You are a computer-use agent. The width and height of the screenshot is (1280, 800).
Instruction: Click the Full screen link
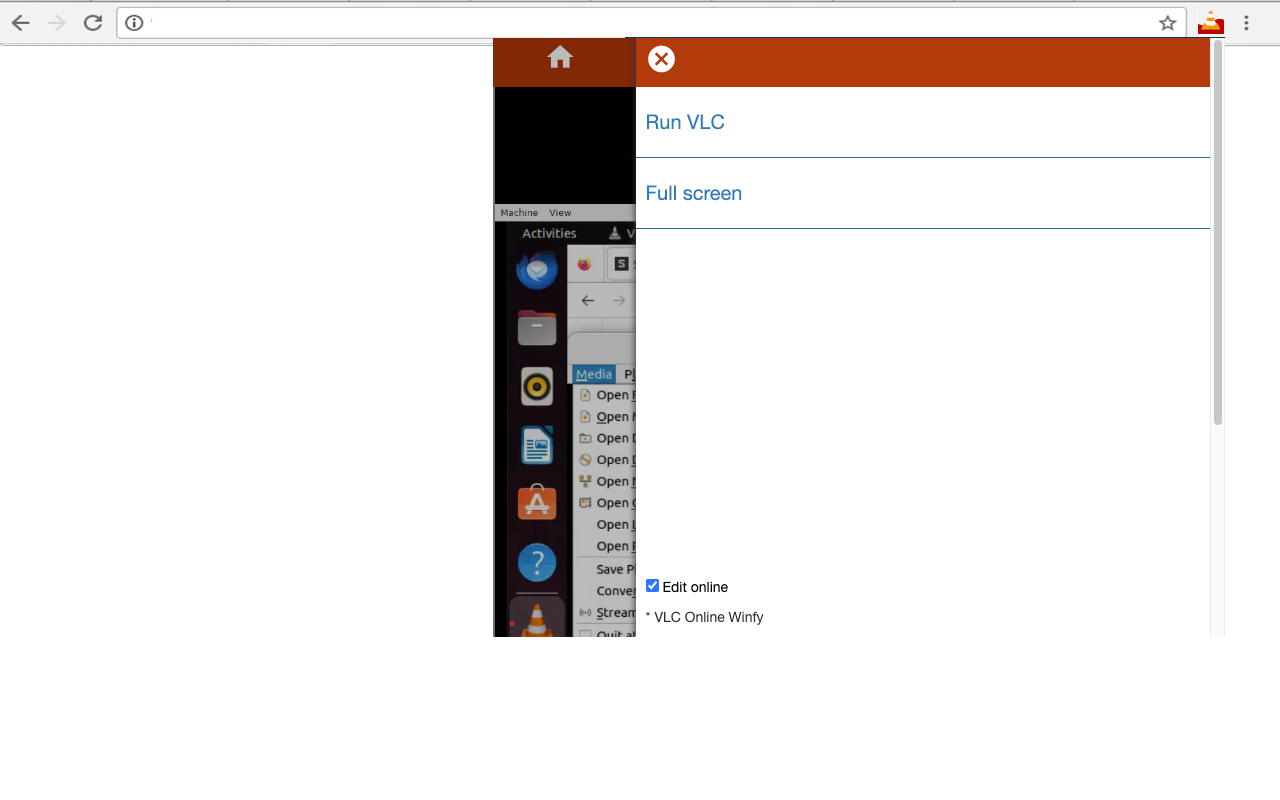pos(693,193)
